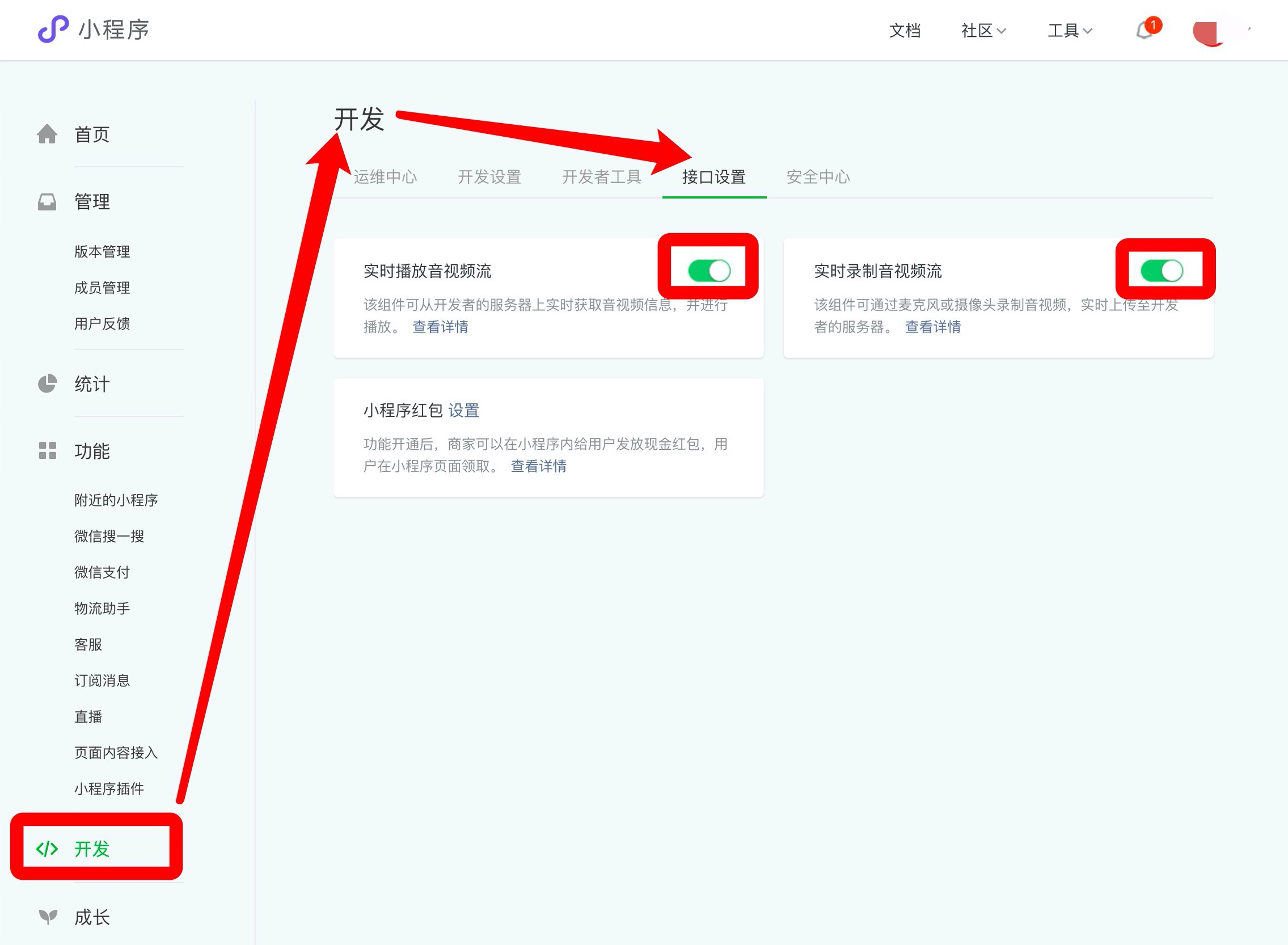Go to 版本管理 in sidebar
Image resolution: width=1288 pixels, height=945 pixels.
click(x=103, y=252)
